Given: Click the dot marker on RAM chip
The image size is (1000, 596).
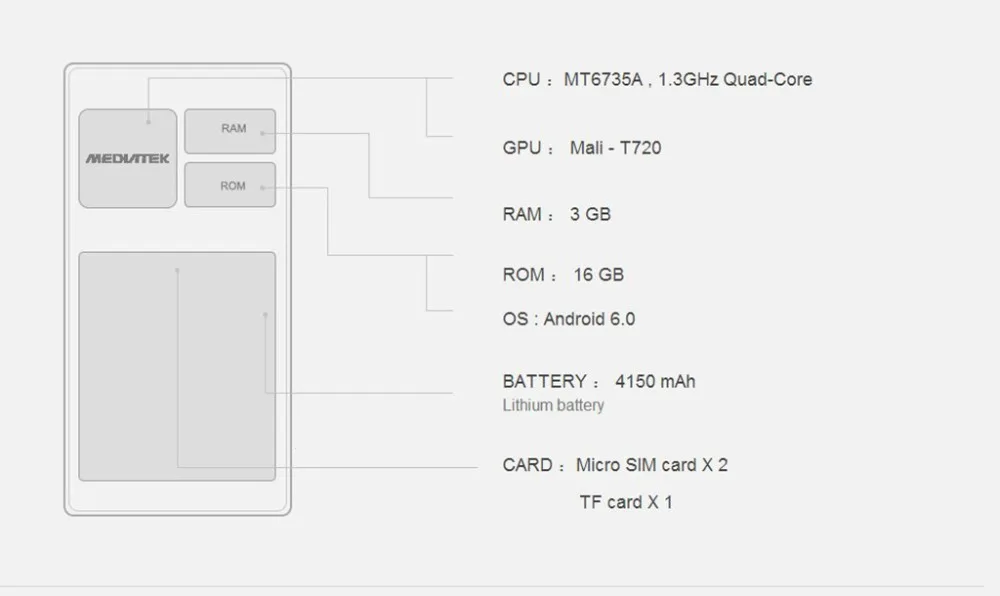Looking at the screenshot, I should [x=262, y=133].
